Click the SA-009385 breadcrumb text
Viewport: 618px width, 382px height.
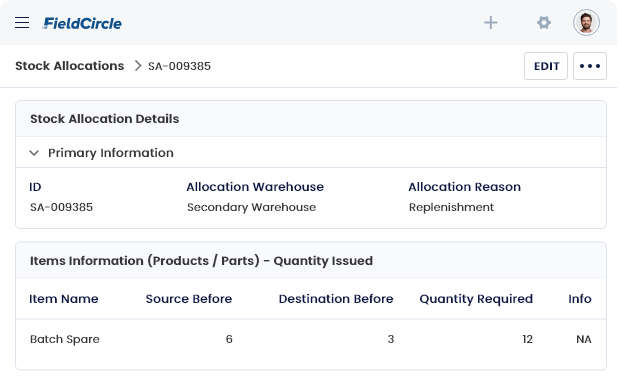click(179, 66)
